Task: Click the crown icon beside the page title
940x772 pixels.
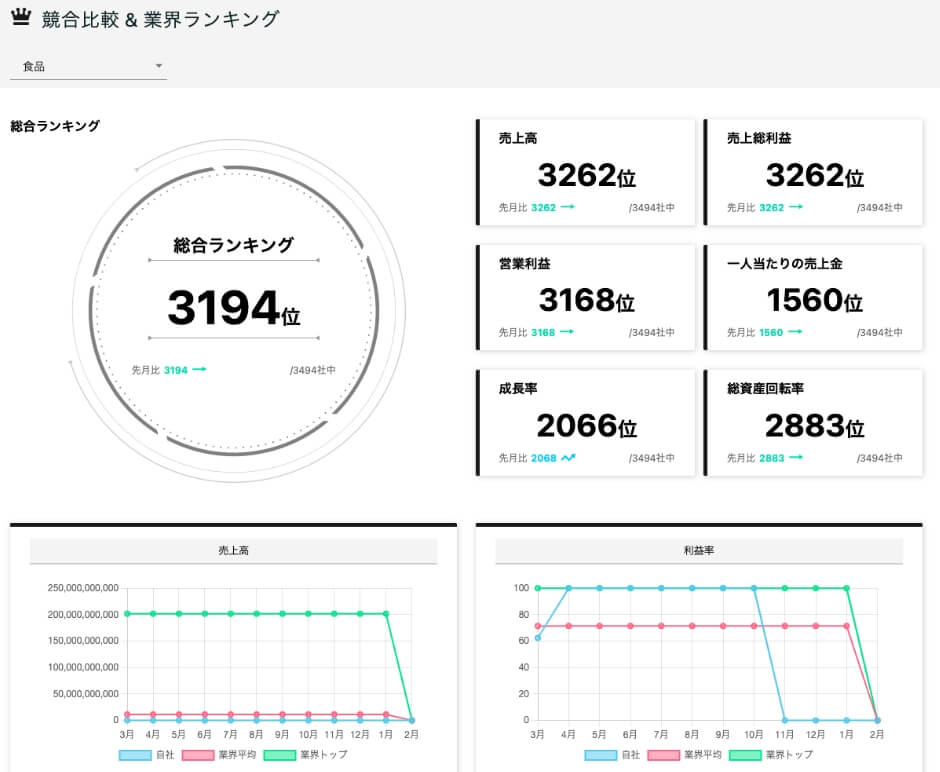Action: (22, 16)
